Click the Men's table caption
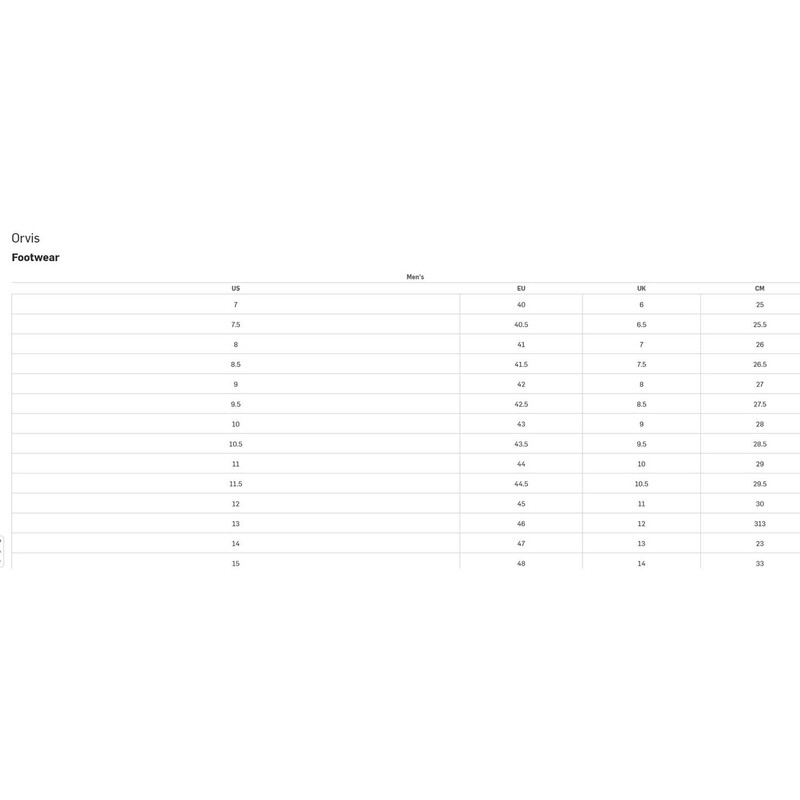Viewport: 800px width, 800px height. [x=415, y=277]
